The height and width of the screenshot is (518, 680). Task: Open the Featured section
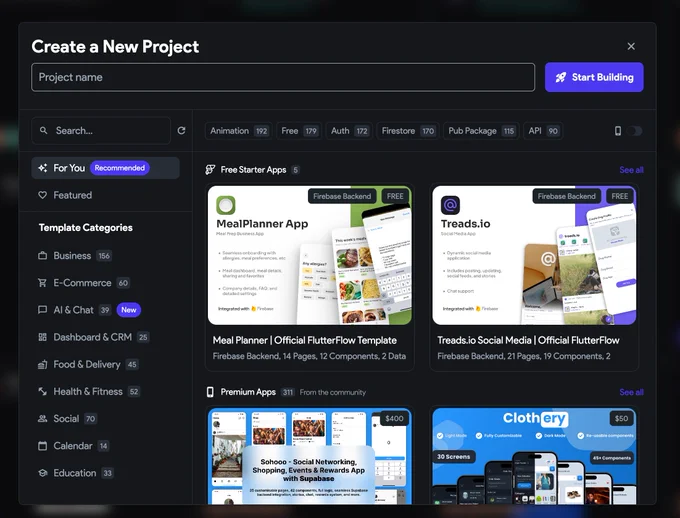[x=105, y=195]
